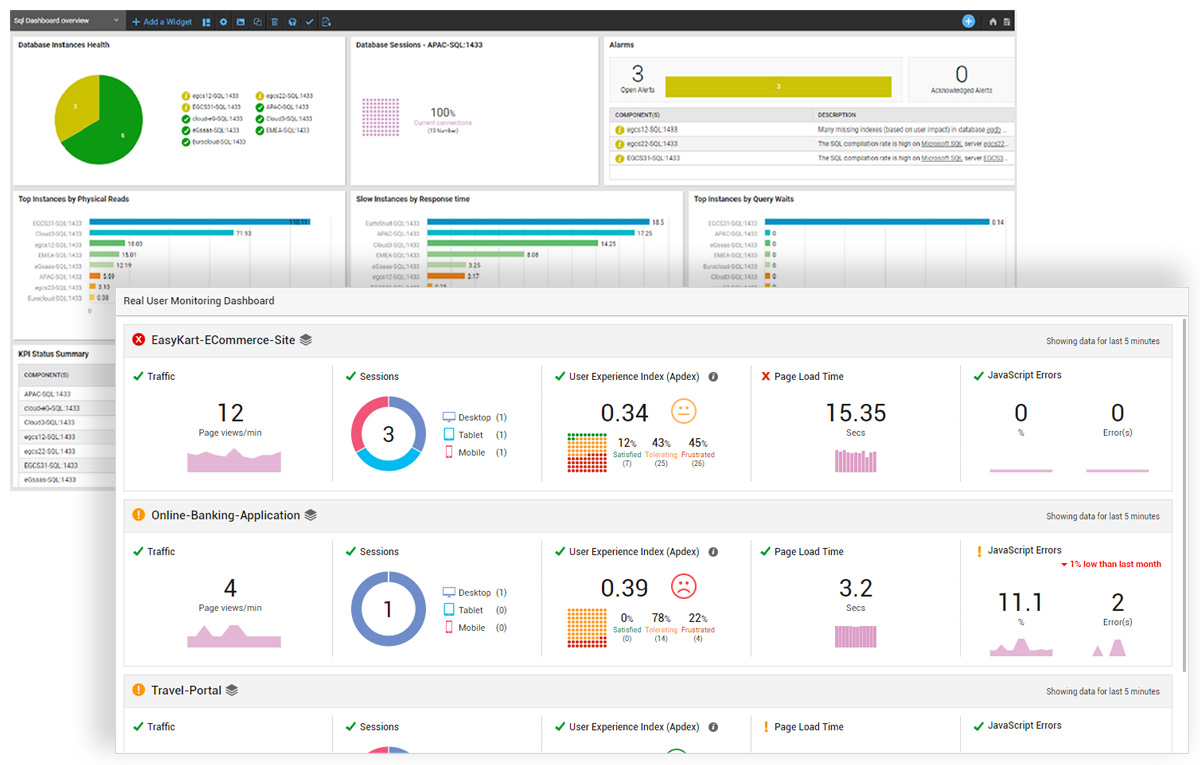Click the export document icon in toolbar
The width and height of the screenshot is (1200, 765).
pos(327,21)
